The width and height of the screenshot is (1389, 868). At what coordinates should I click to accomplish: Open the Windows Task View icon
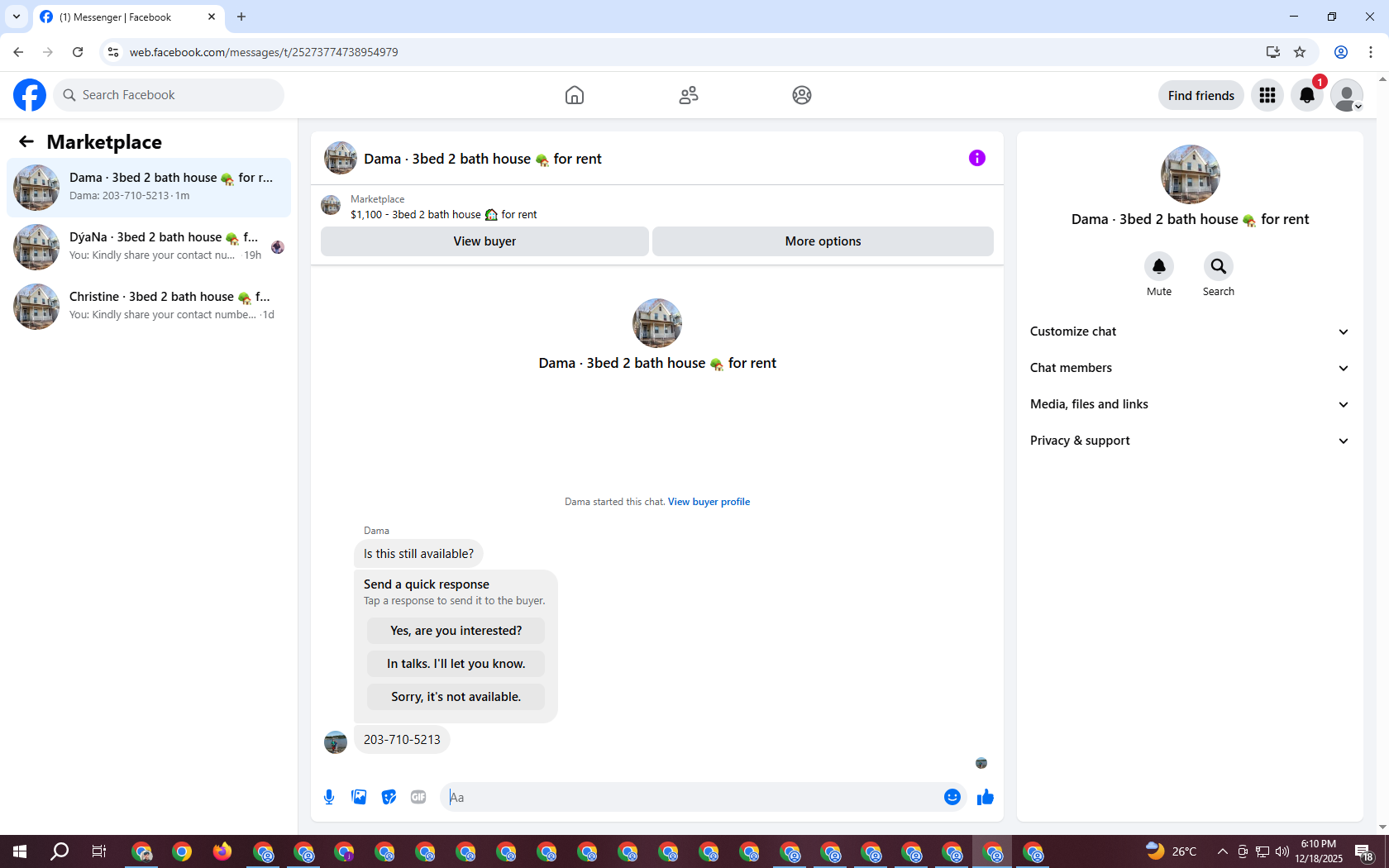pos(99,851)
